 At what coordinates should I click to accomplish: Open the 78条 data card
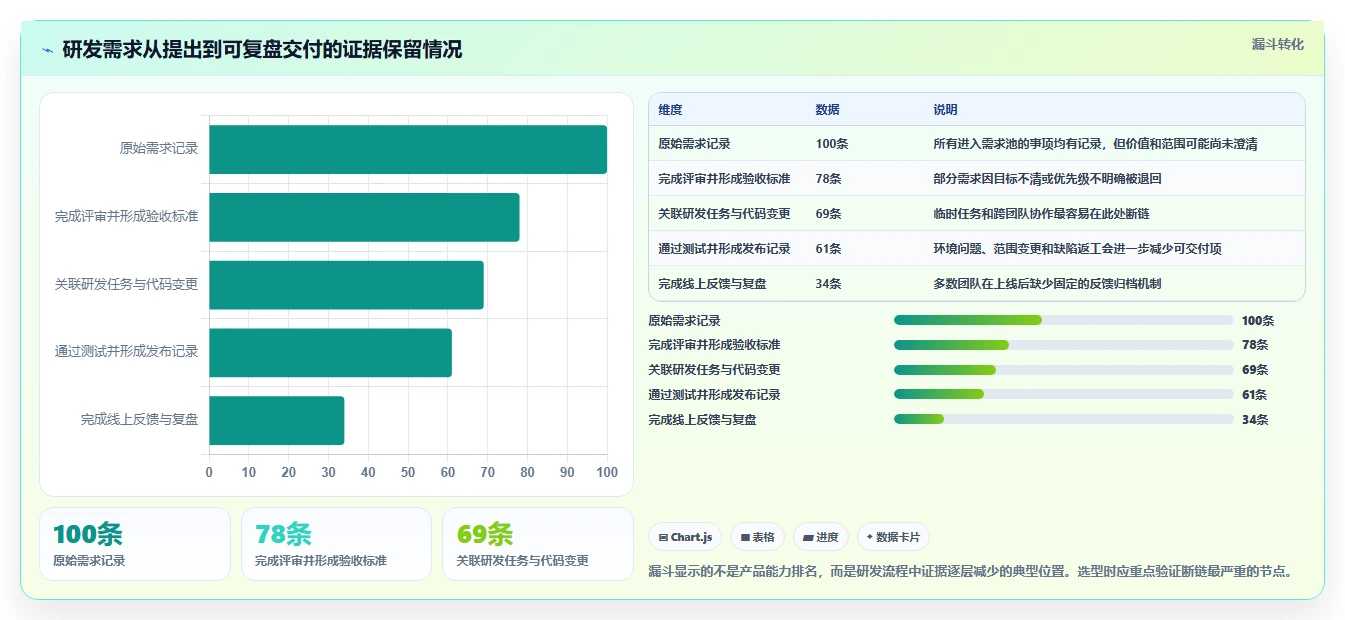336,544
